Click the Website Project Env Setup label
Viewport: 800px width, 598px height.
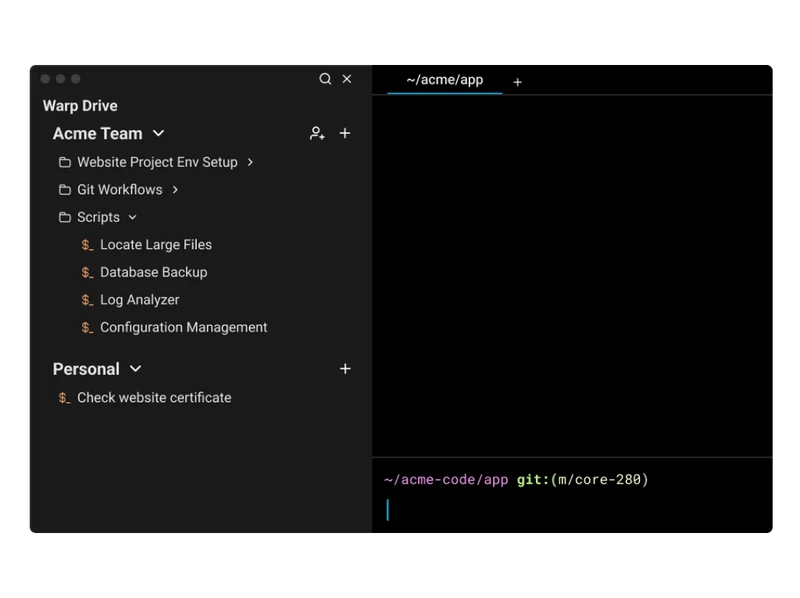(x=157, y=162)
